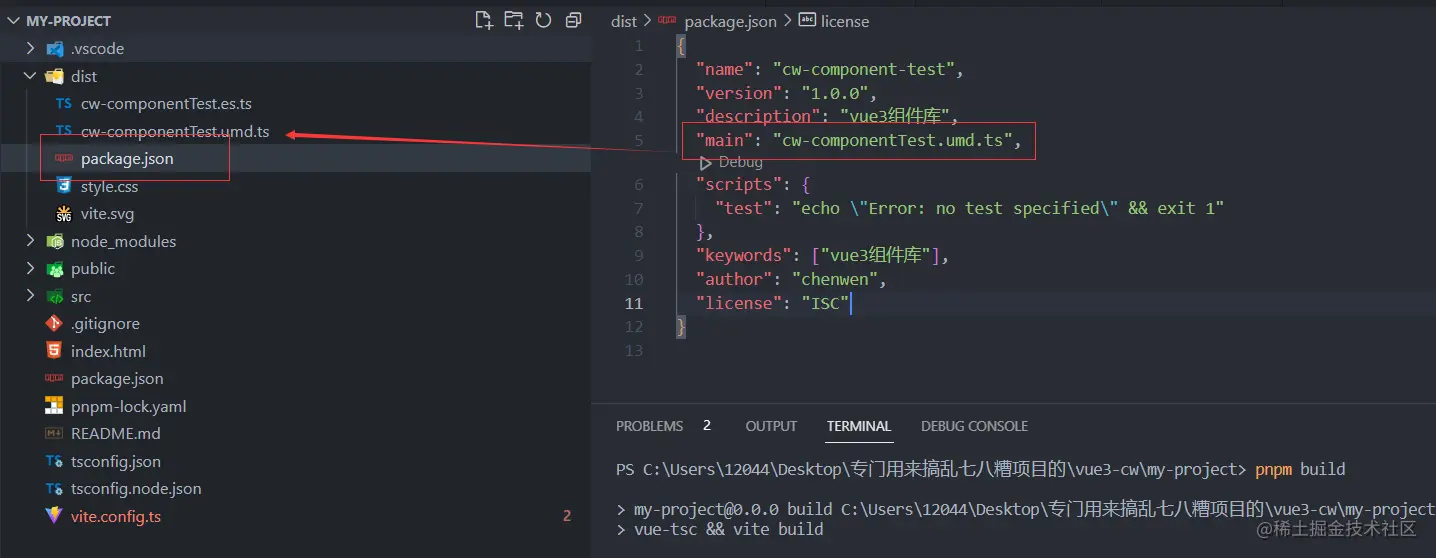This screenshot has width=1436, height=558.
Task: Click the New Folder icon in explorer header
Action: (x=514, y=20)
